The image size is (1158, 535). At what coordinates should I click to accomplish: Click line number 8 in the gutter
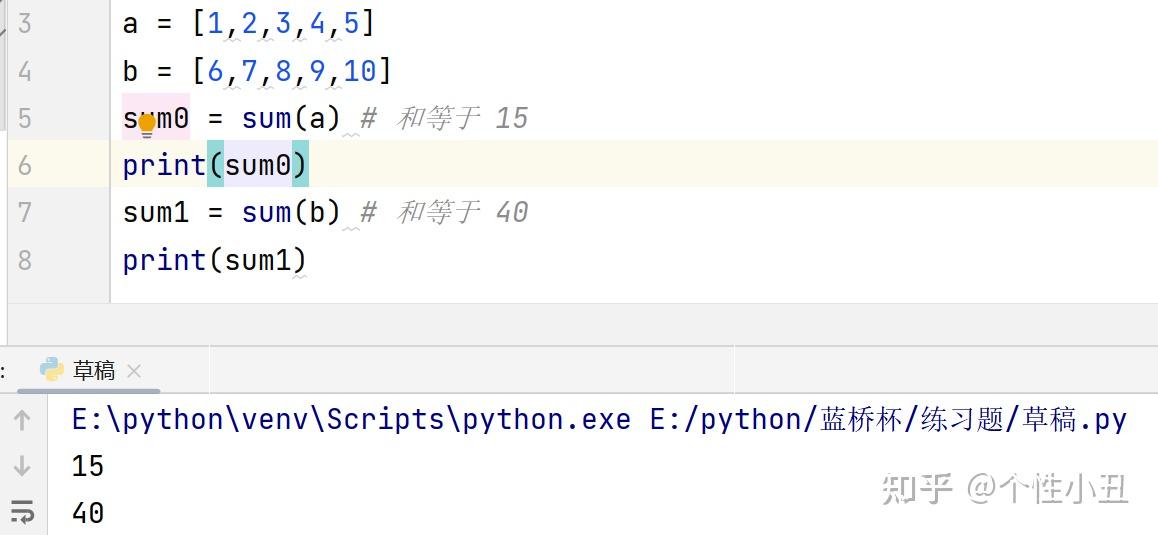(x=24, y=260)
